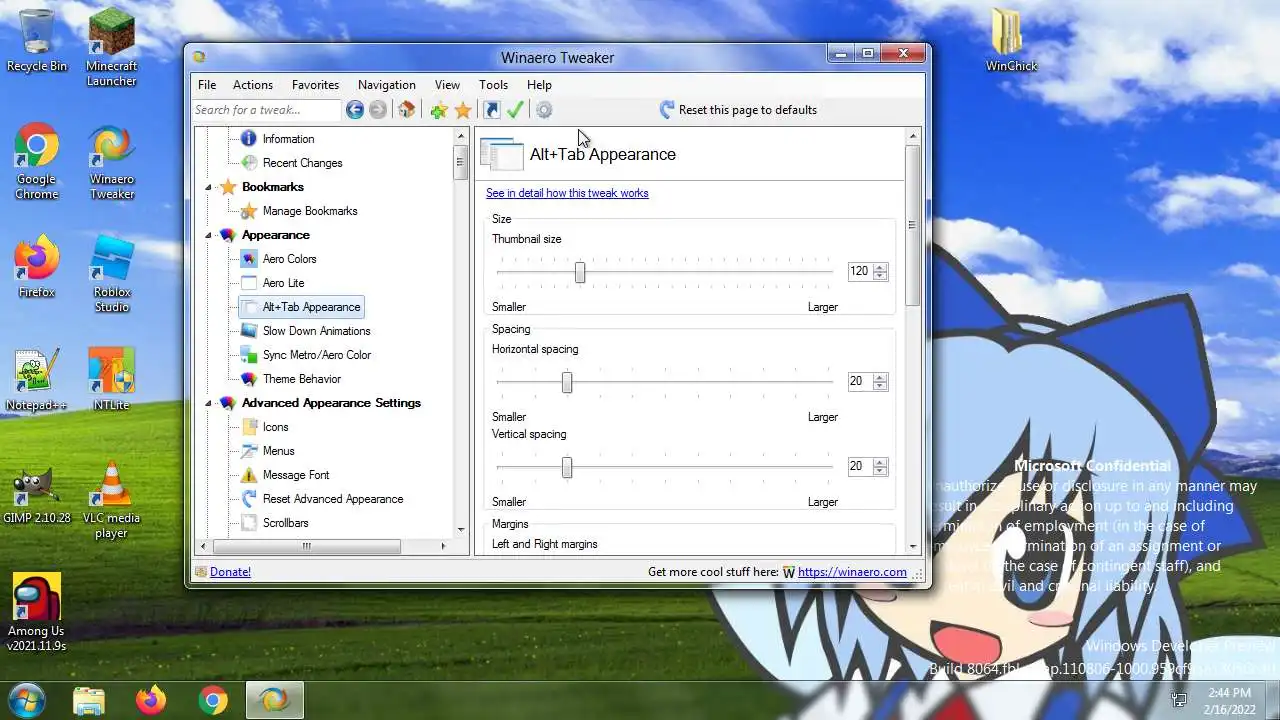Collapse the Bookmarks tree category
The height and width of the screenshot is (720, 1280).
tap(209, 187)
